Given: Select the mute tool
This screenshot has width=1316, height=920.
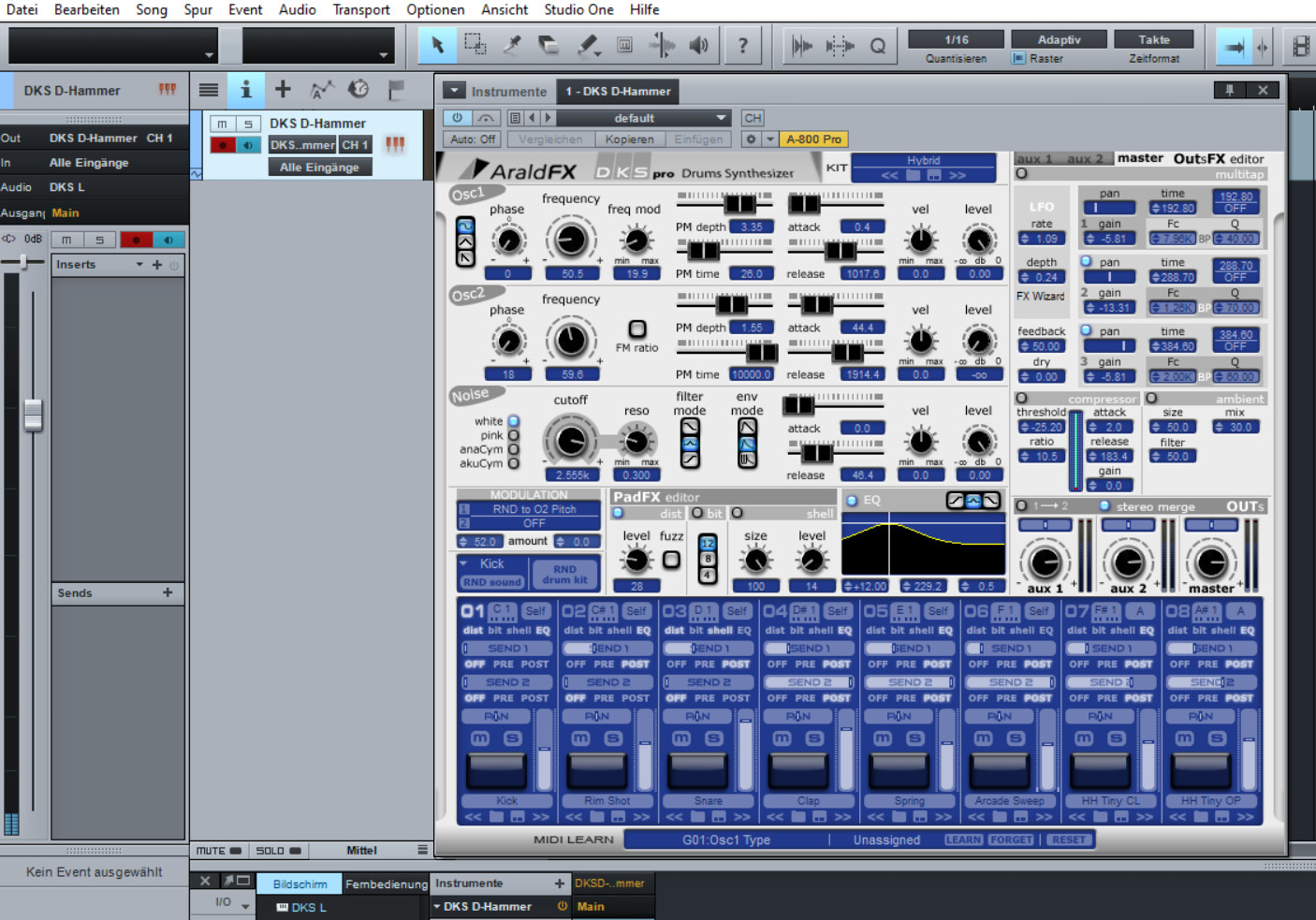Looking at the screenshot, I should (x=624, y=45).
